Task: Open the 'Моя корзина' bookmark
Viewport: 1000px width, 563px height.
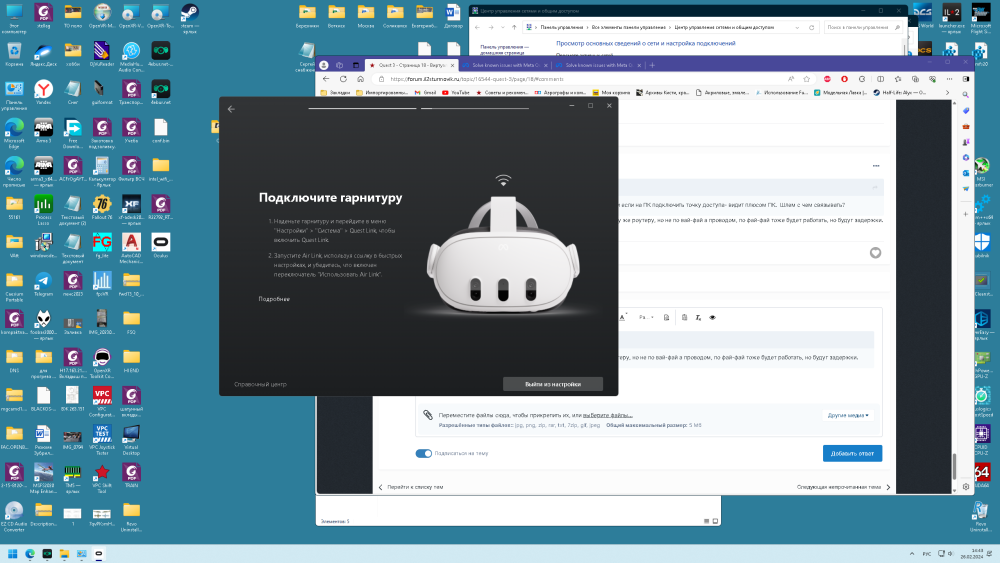Action: [611, 92]
